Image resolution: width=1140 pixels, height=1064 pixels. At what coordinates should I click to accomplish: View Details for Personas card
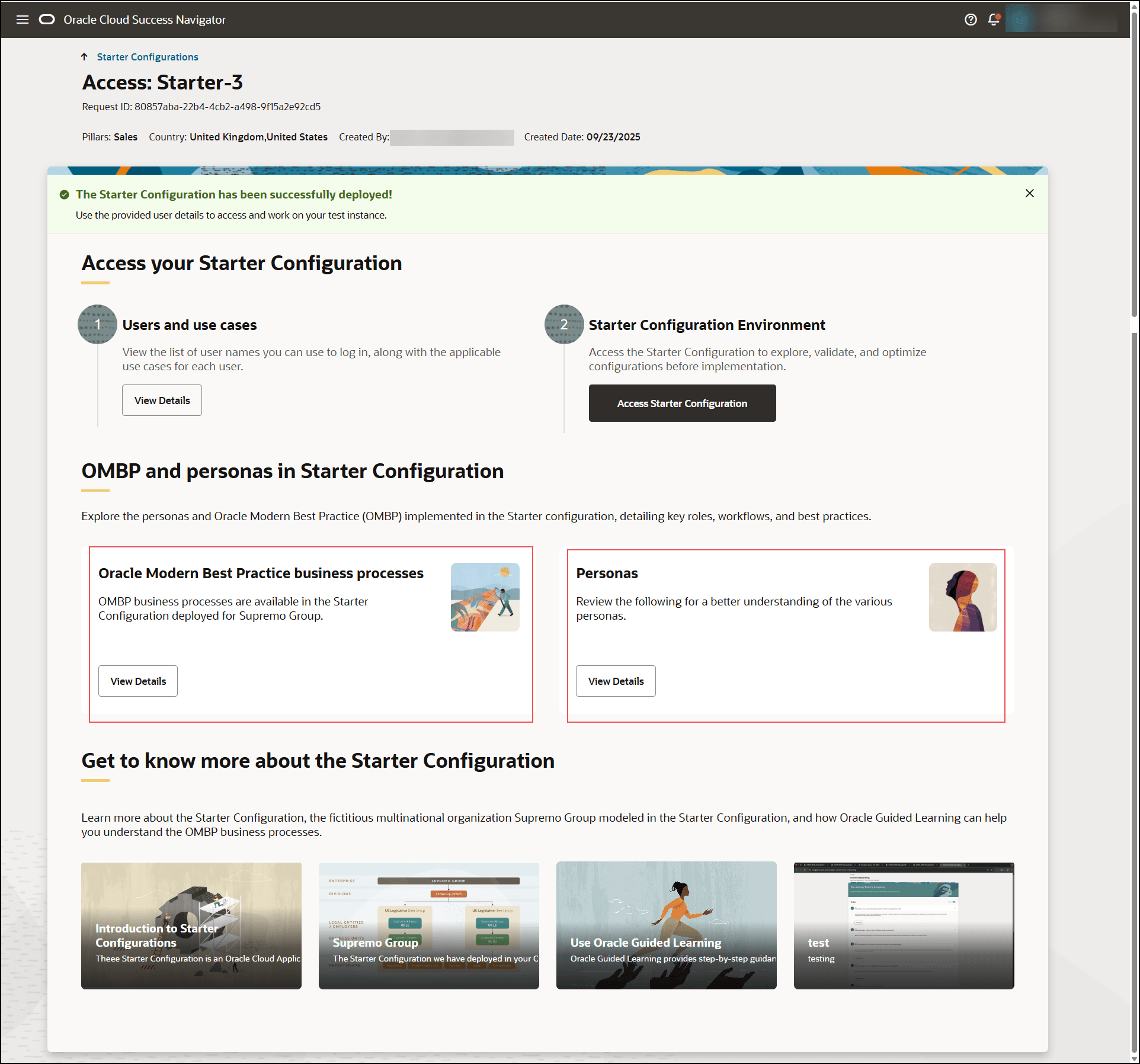(x=616, y=681)
